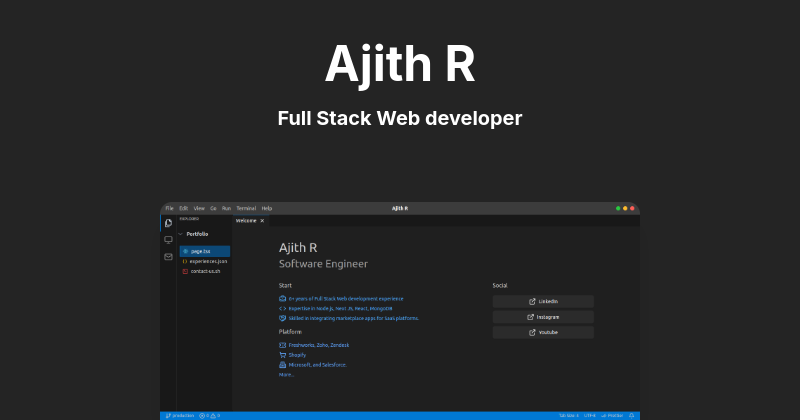Click the More... link under Platform
This screenshot has height=420, width=800.
286,375
